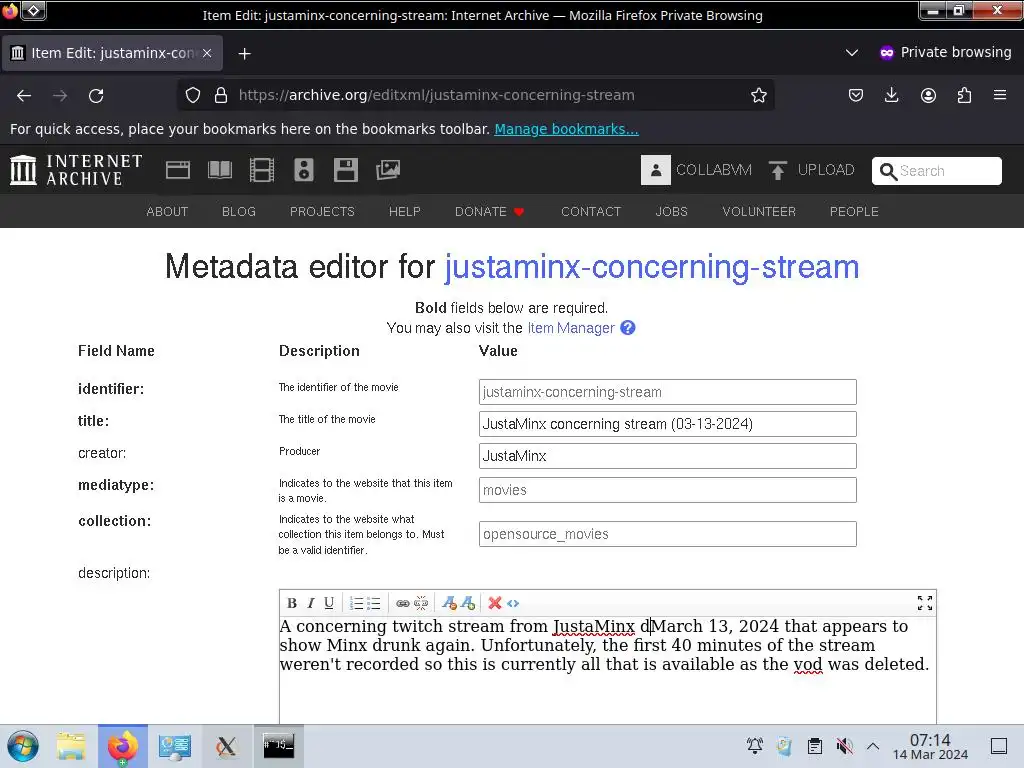Click the creator value field
The height and width of the screenshot is (768, 1024).
coord(667,456)
